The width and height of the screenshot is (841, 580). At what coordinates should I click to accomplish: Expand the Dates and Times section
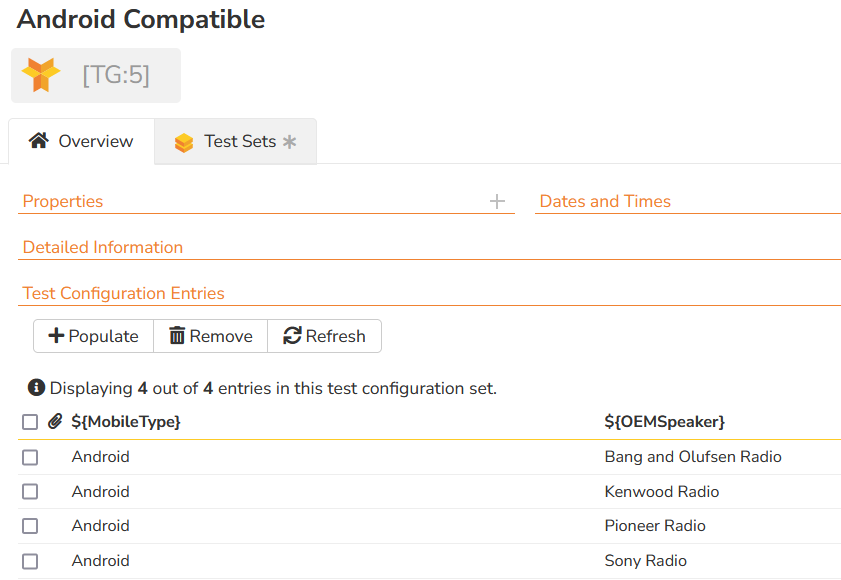pyautogui.click(x=605, y=202)
